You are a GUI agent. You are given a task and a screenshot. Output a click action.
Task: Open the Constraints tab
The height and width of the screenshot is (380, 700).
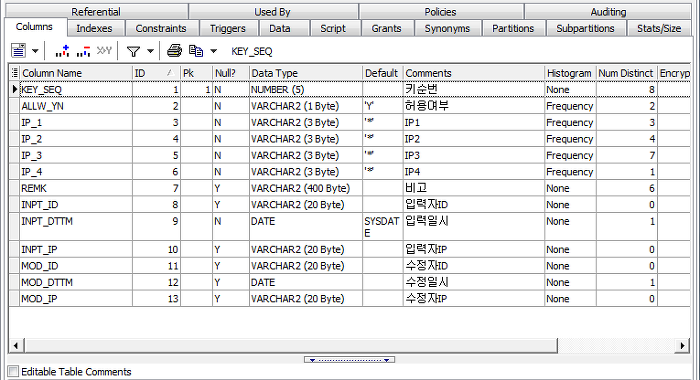[161, 29]
